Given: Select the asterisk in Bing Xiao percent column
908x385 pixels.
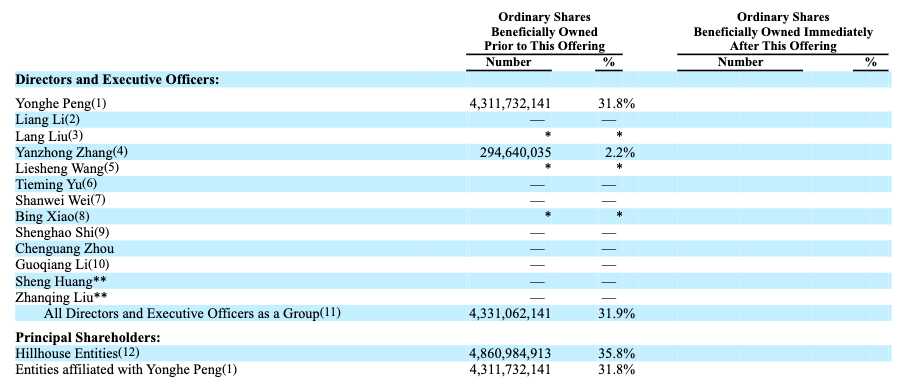Looking at the screenshot, I should (620, 216).
